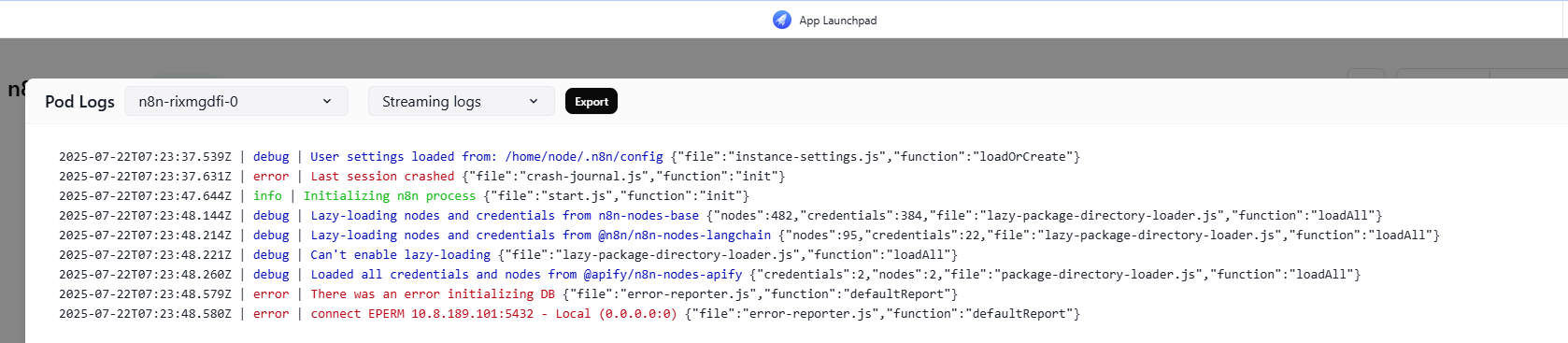The image size is (1568, 343).
Task: Click timestamp 2025-07-22T07:23:37.539Z
Action: click(145, 156)
